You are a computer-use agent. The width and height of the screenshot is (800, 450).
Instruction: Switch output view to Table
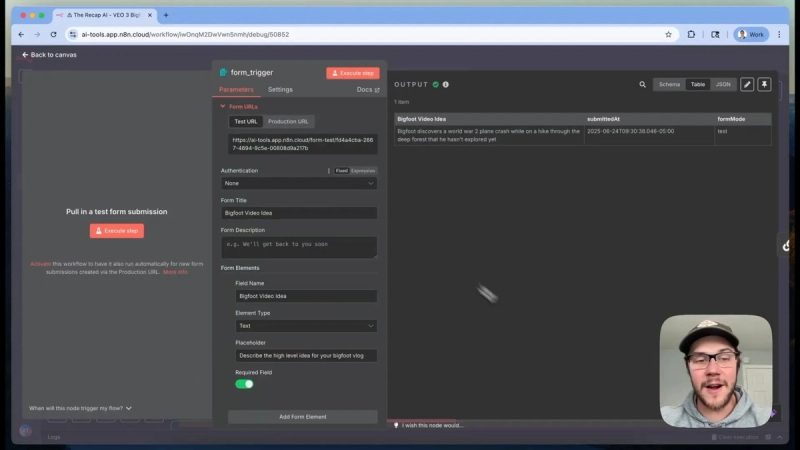pyautogui.click(x=697, y=85)
